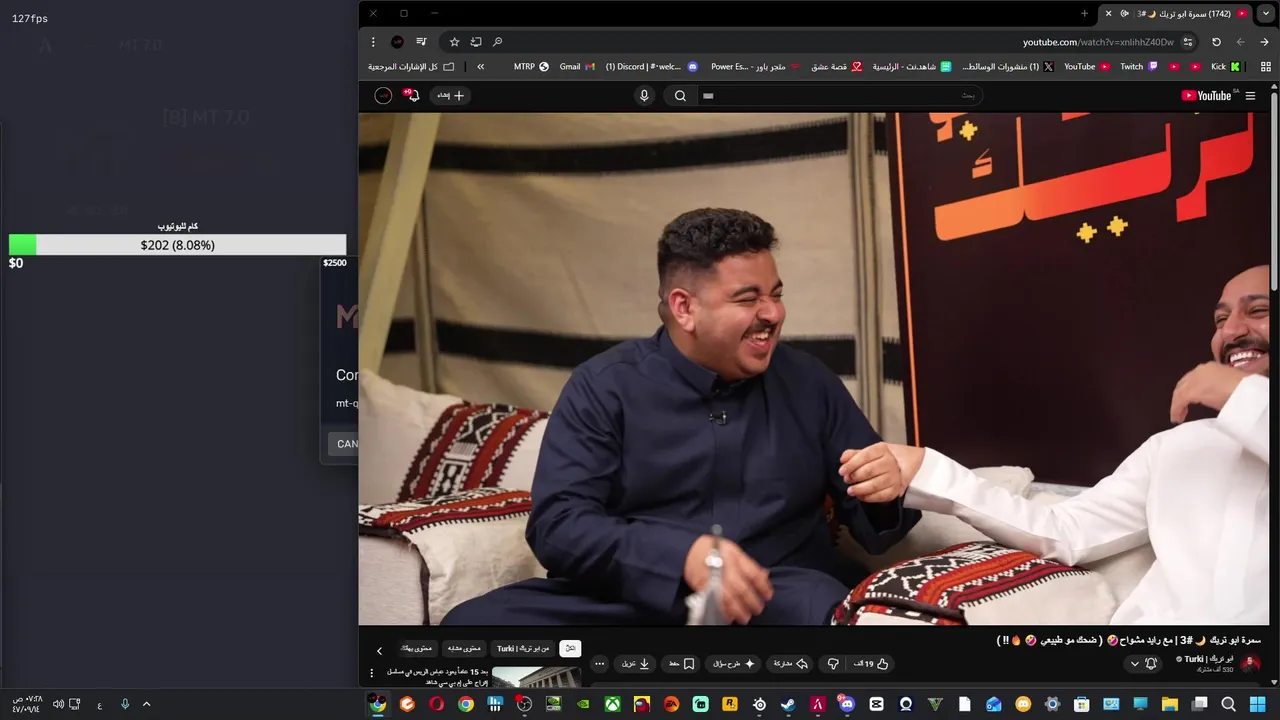Open browser media control playlist icon
The height and width of the screenshot is (720, 1280).
[x=421, y=42]
